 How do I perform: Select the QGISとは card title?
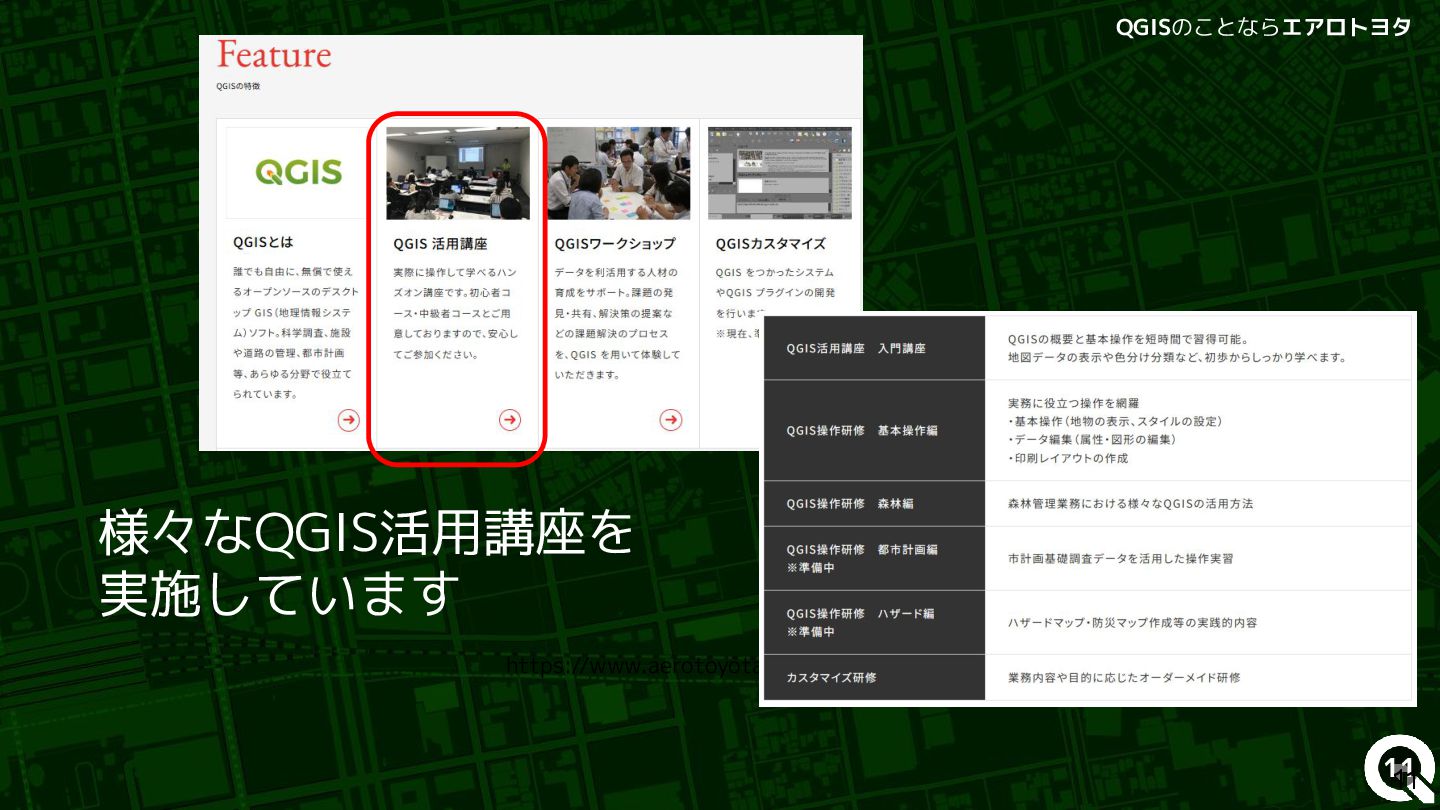[264, 242]
